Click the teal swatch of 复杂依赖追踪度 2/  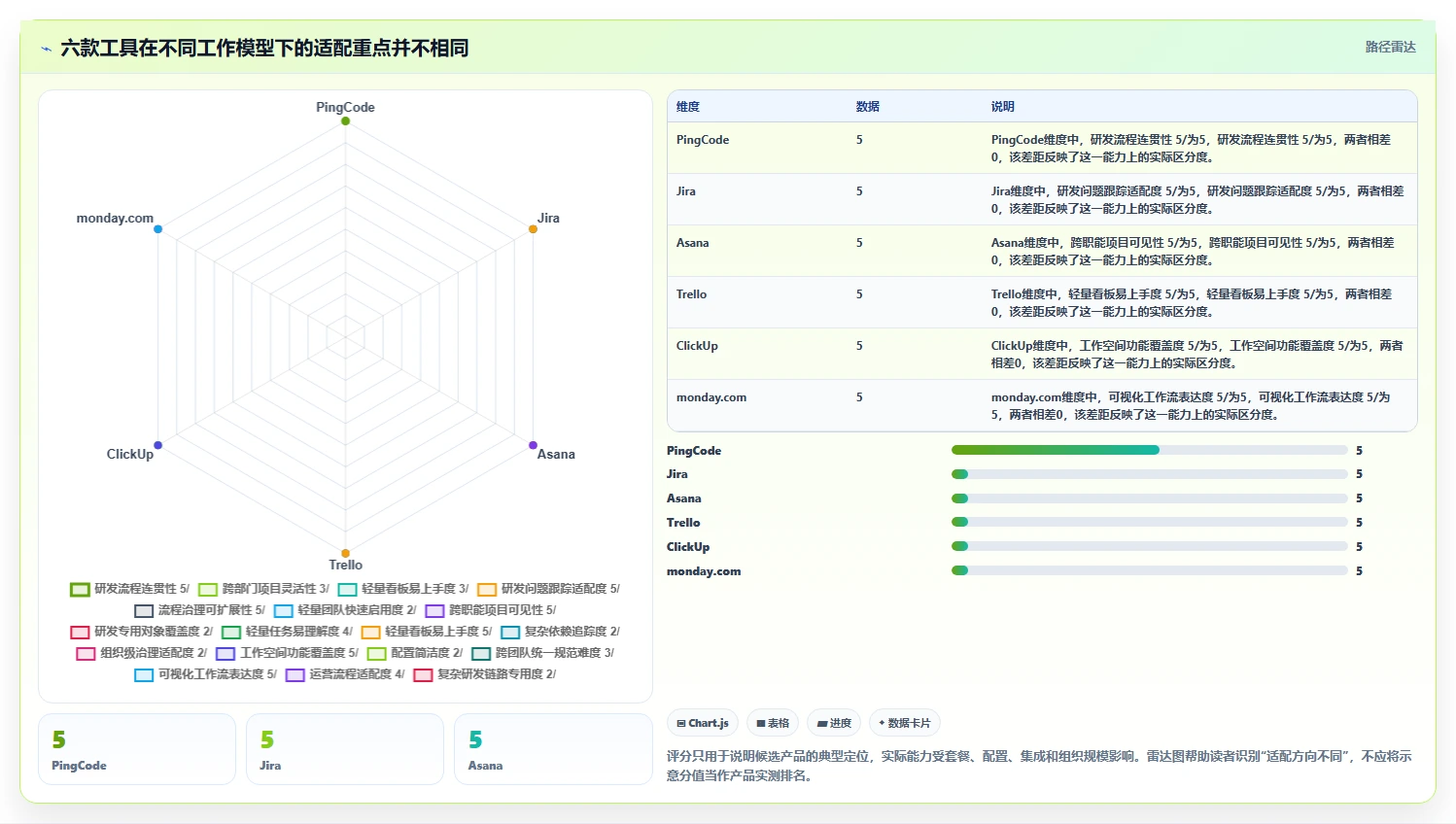pos(510,632)
